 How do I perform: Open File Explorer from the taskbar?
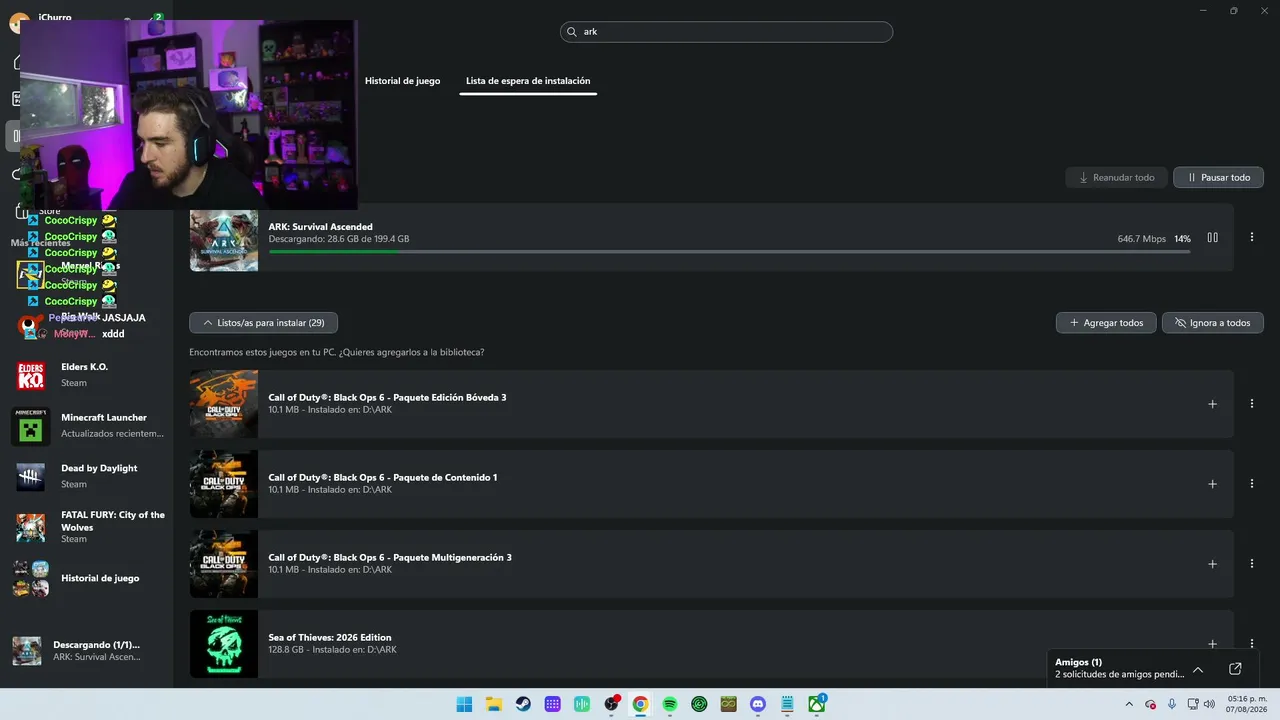click(x=493, y=704)
